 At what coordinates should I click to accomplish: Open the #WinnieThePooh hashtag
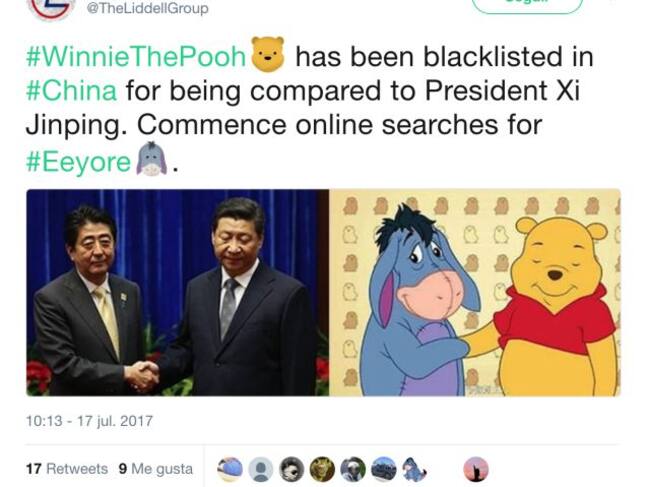pos(136,57)
